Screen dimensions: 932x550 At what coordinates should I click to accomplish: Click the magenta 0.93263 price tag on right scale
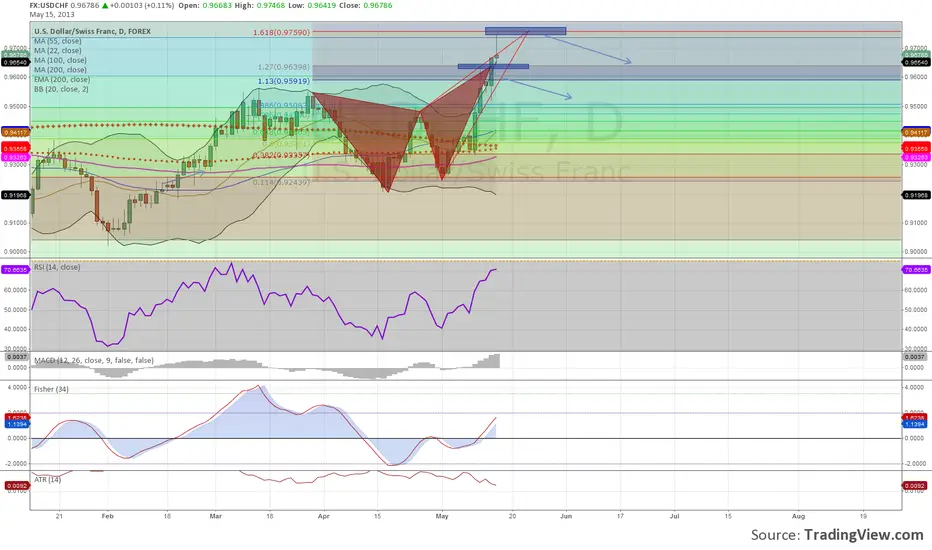click(x=916, y=157)
